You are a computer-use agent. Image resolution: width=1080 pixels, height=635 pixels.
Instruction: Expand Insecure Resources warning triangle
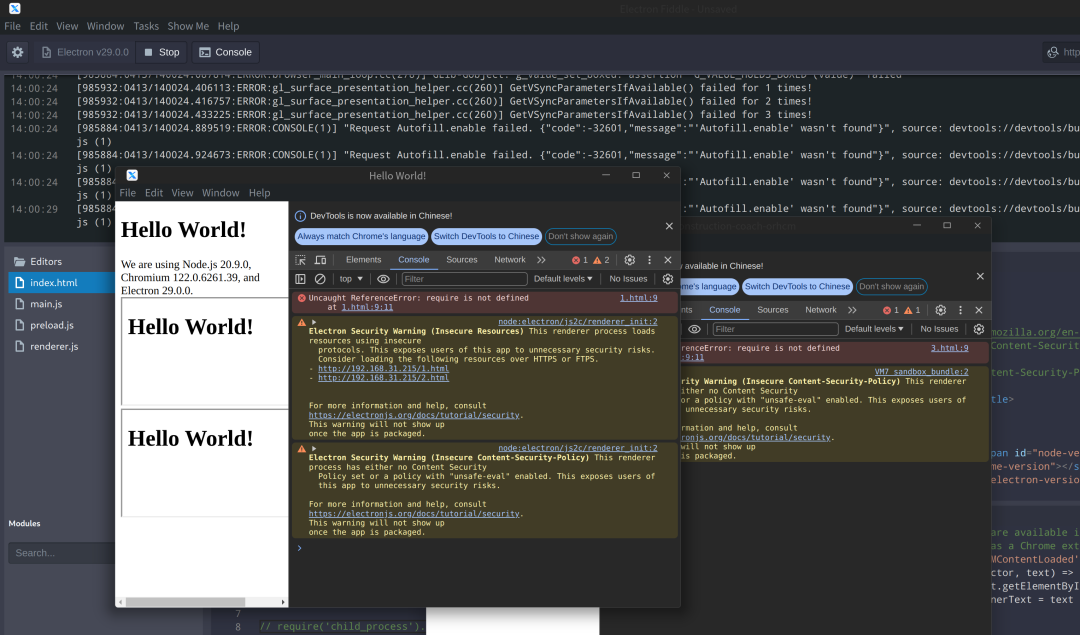coord(313,322)
